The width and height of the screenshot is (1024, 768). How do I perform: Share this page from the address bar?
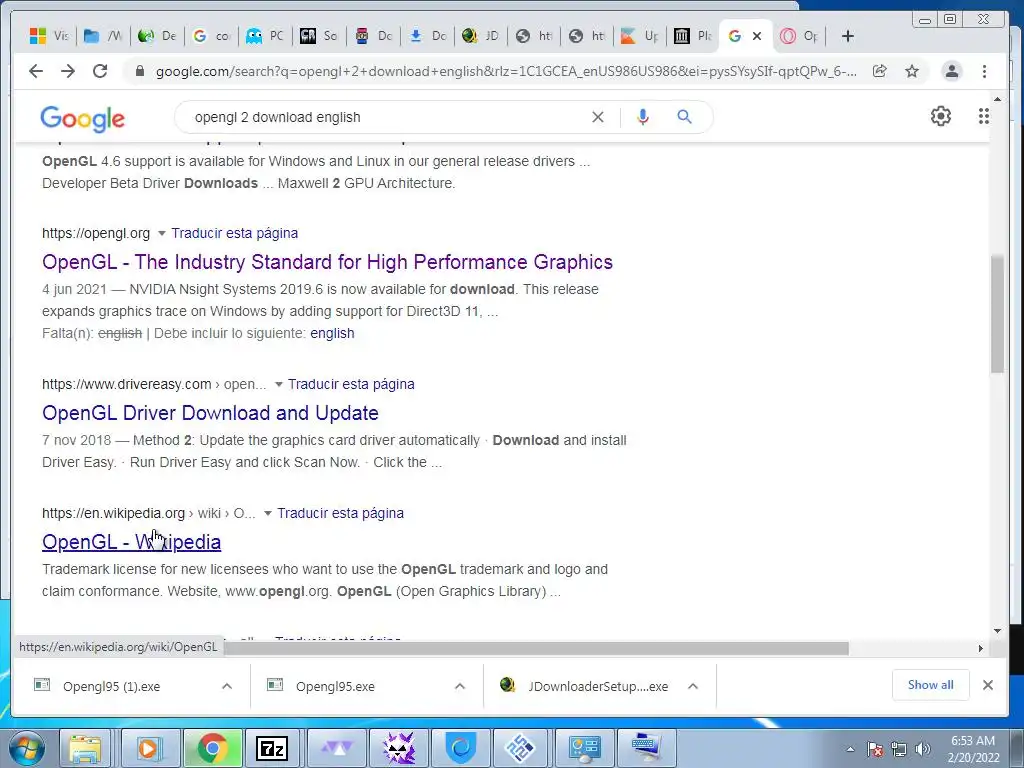(880, 71)
